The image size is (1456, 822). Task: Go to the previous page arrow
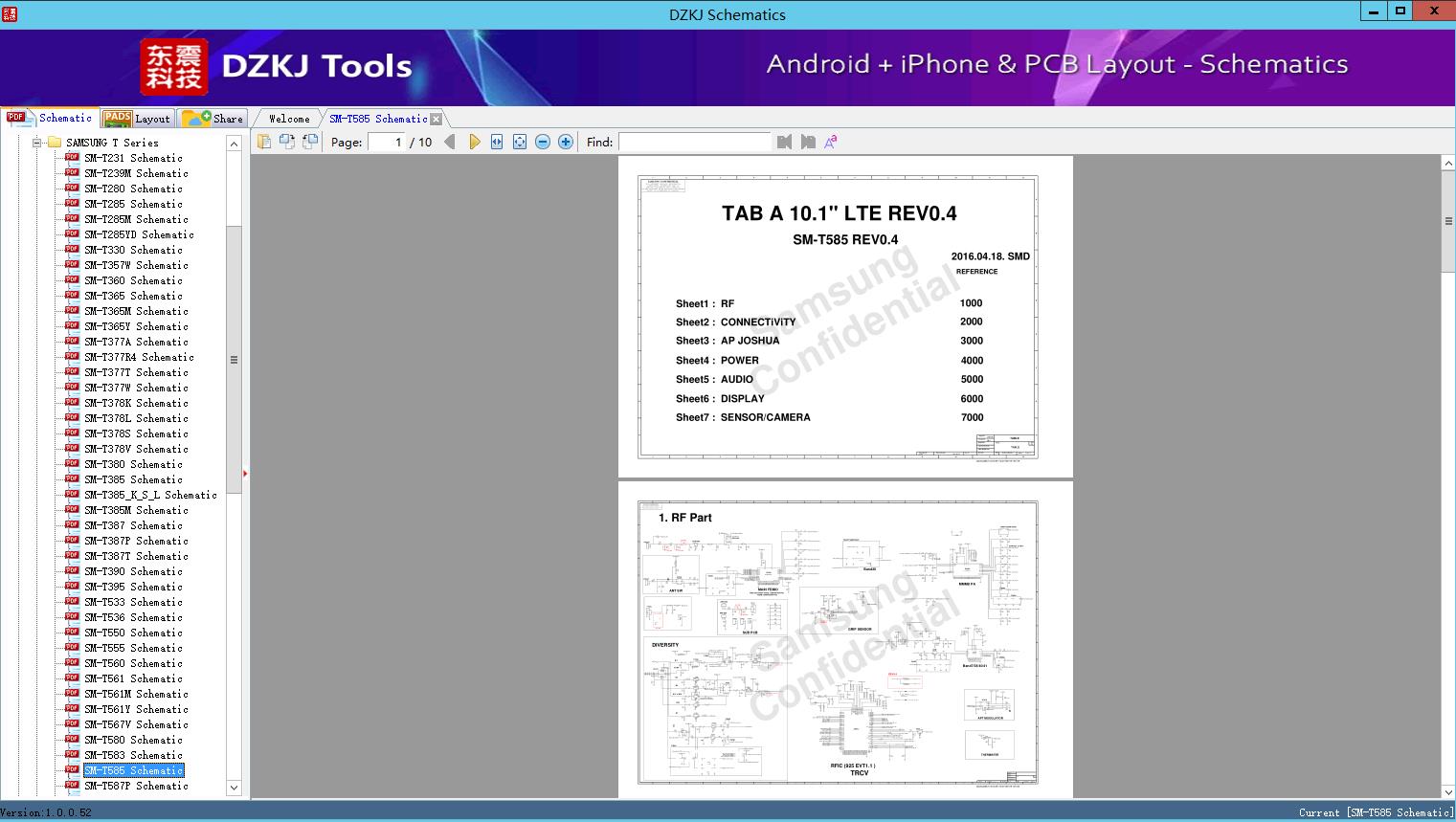[450, 142]
